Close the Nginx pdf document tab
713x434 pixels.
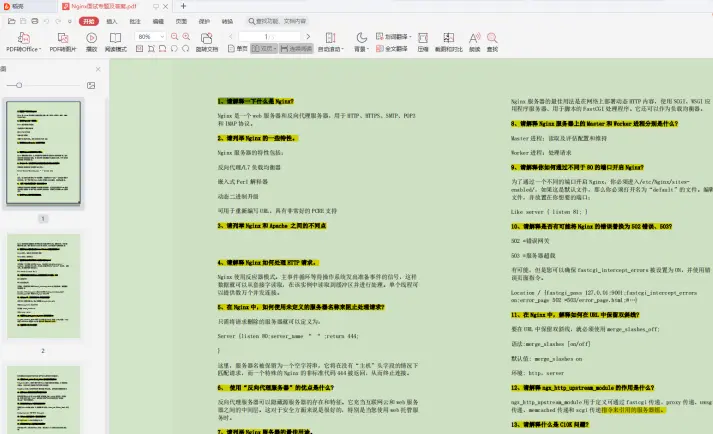(166, 6)
